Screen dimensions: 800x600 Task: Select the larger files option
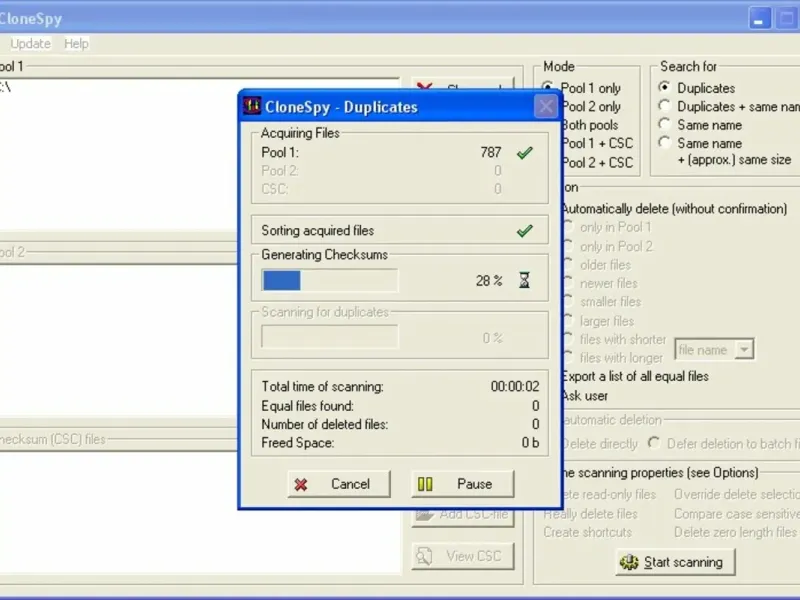point(599,321)
